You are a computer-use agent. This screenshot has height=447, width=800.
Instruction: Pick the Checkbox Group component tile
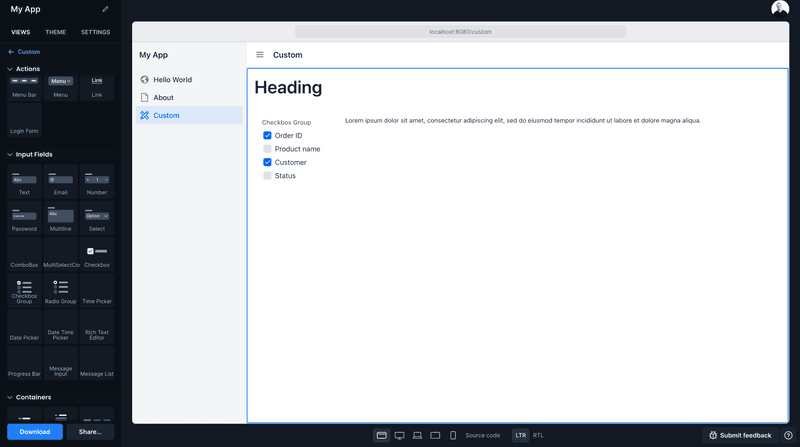24,290
